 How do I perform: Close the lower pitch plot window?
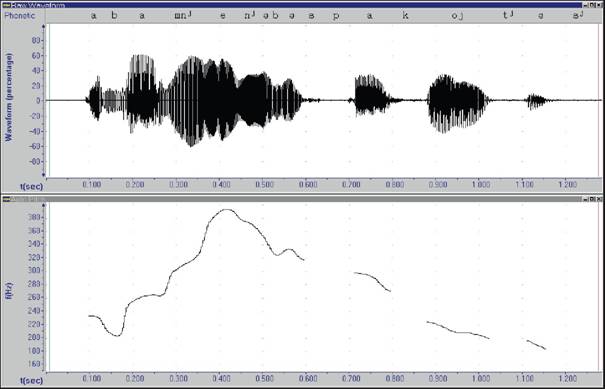point(599,199)
